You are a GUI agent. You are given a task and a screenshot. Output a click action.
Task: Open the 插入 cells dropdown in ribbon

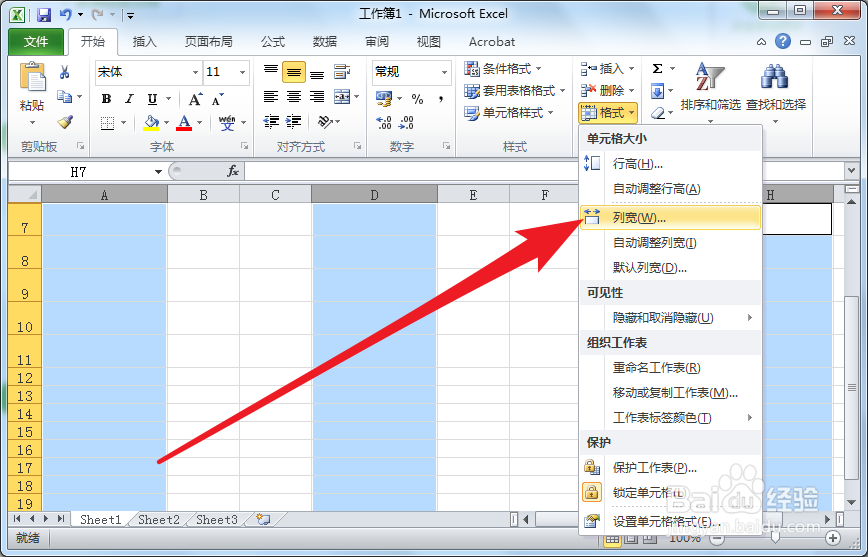coord(607,69)
